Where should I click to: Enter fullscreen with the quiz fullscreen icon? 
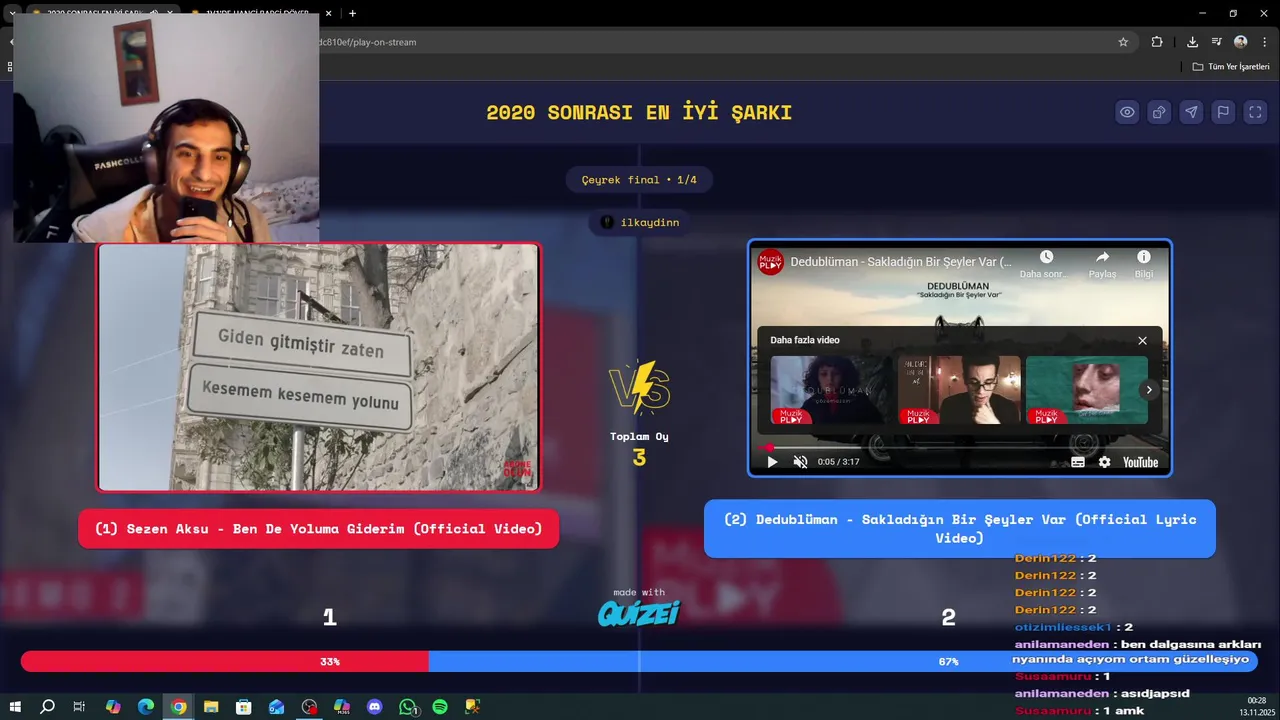pos(1255,112)
